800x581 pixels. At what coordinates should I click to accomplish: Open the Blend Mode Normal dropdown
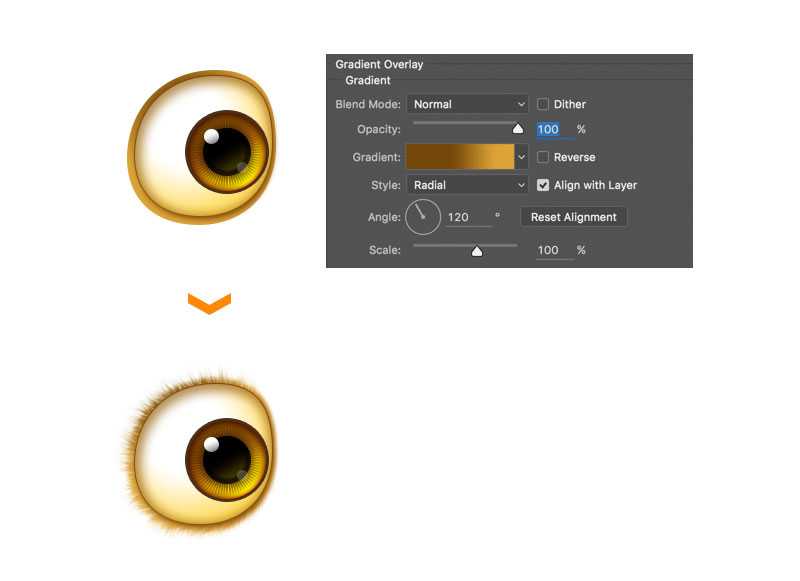(467, 104)
